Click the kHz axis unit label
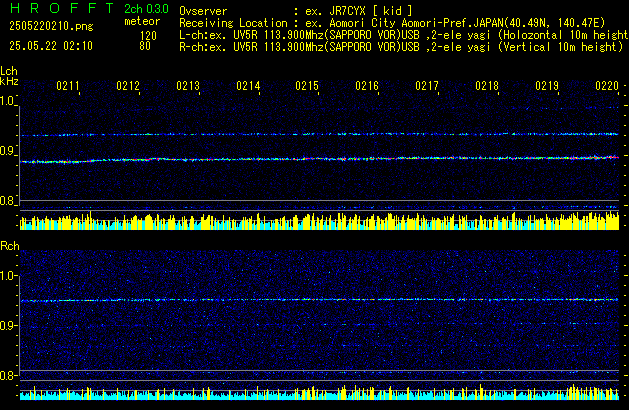The image size is (629, 410). click(9, 81)
